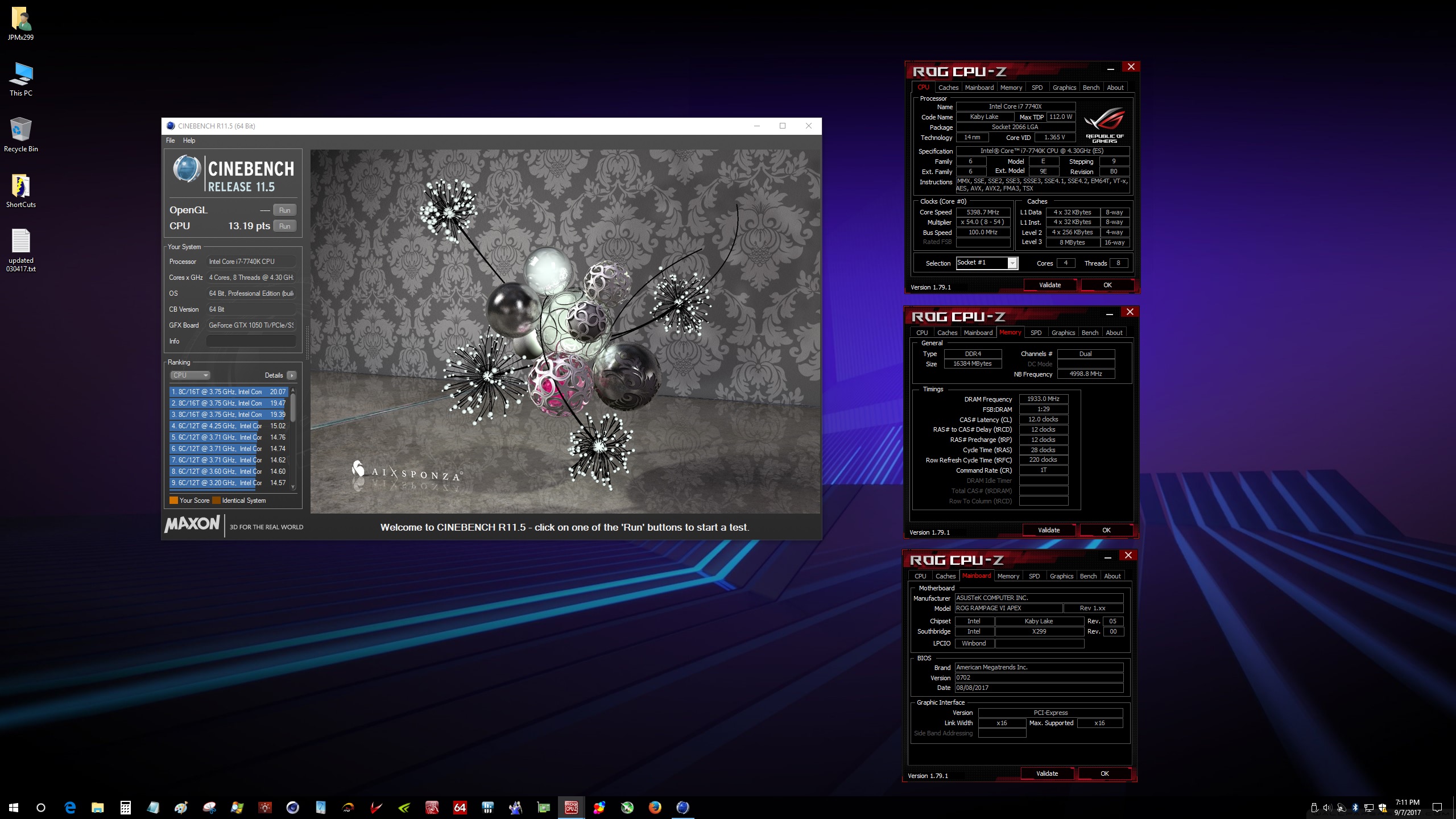Switch to Caches tab in top CPU-Z window
This screenshot has height=819, width=1456.
pyautogui.click(x=948, y=88)
